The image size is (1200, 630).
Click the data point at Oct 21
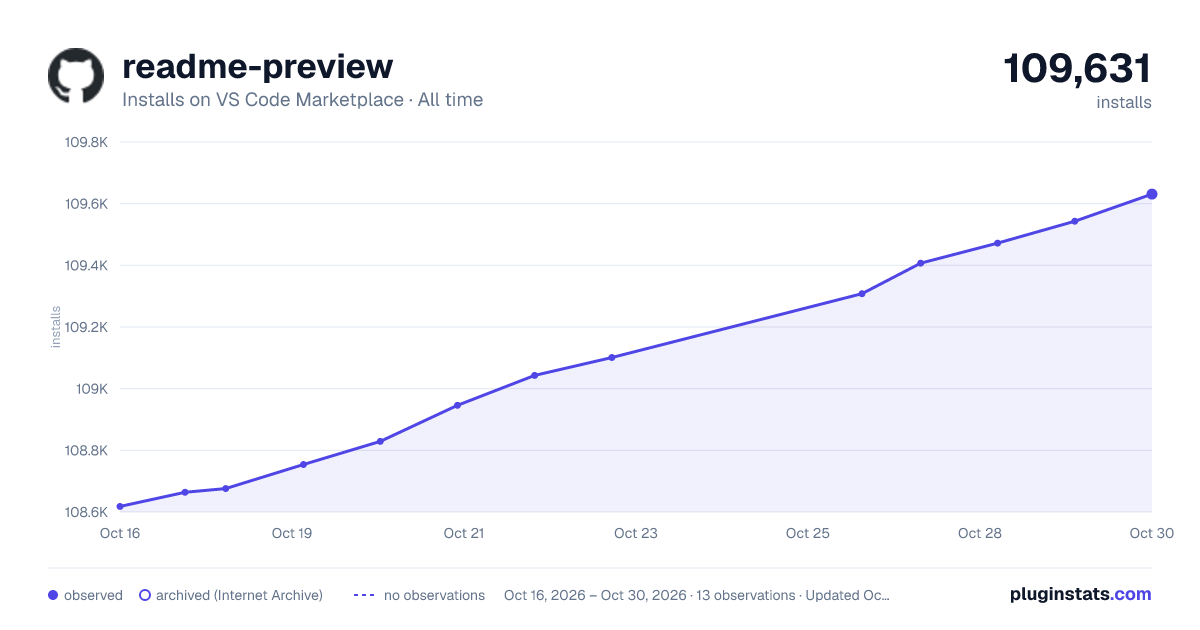(457, 405)
